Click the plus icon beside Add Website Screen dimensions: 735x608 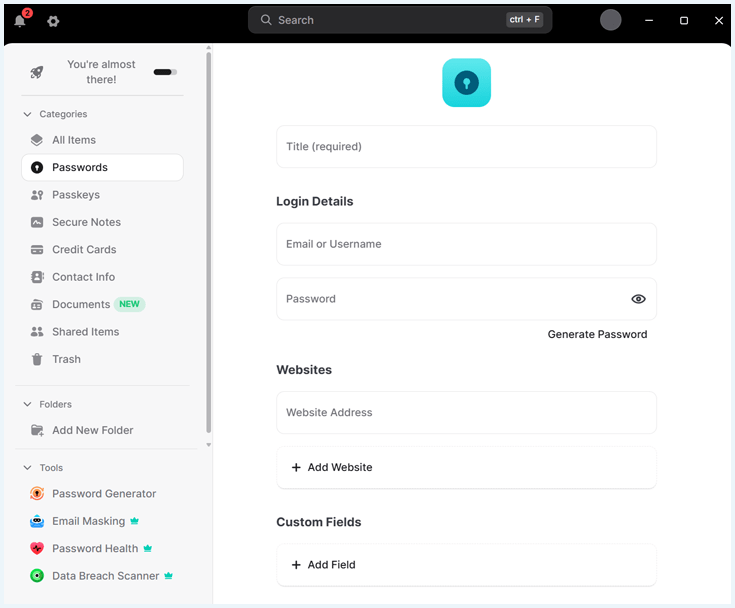(x=296, y=467)
